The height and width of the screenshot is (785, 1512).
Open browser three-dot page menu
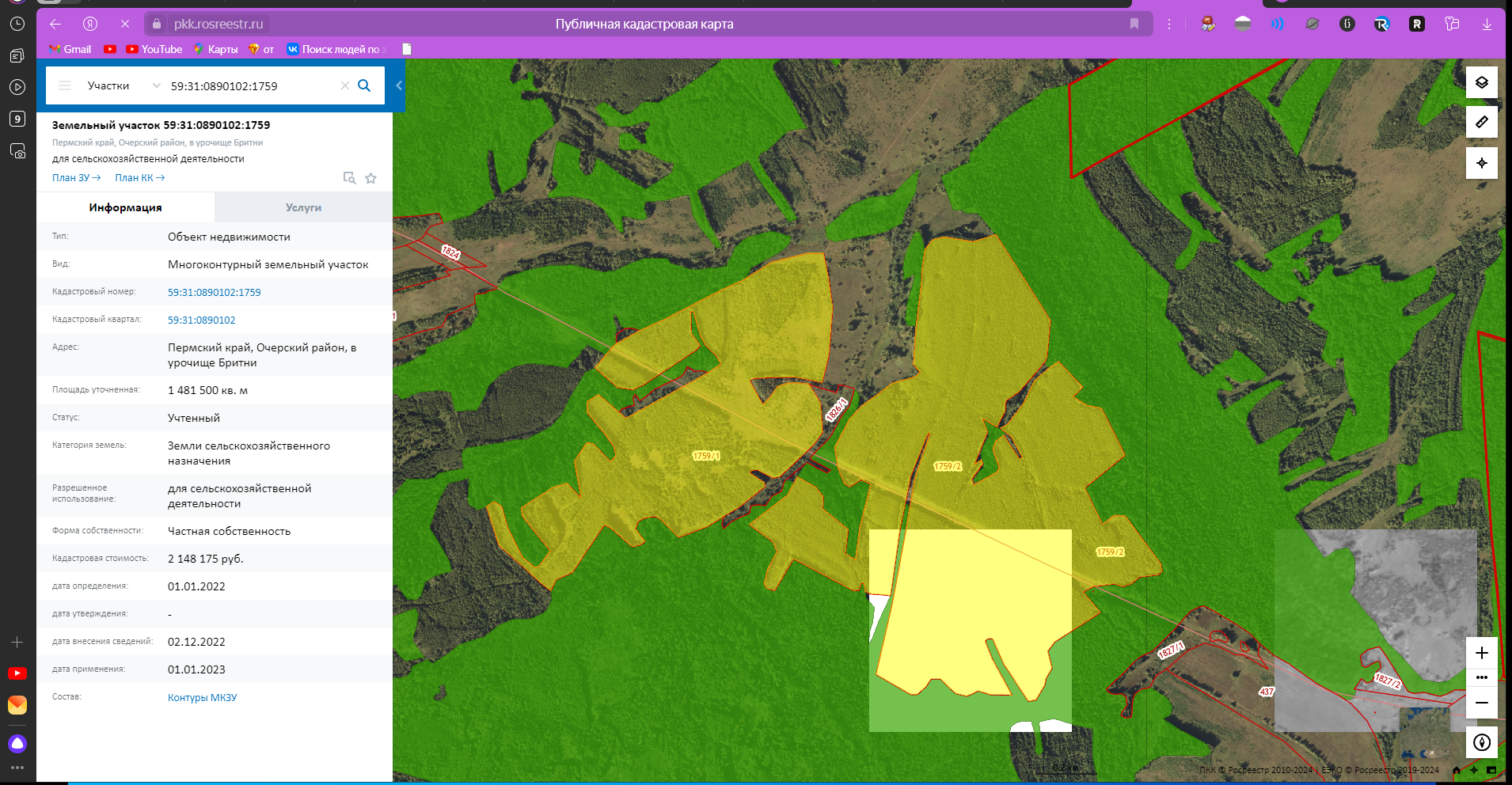coord(1169,24)
